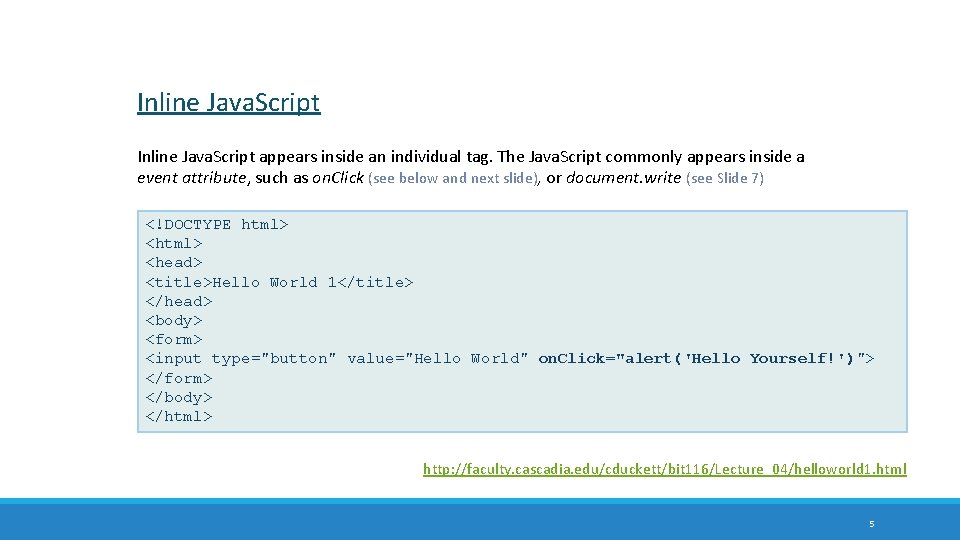Click the italic 'event attribute' text

click(x=192, y=178)
